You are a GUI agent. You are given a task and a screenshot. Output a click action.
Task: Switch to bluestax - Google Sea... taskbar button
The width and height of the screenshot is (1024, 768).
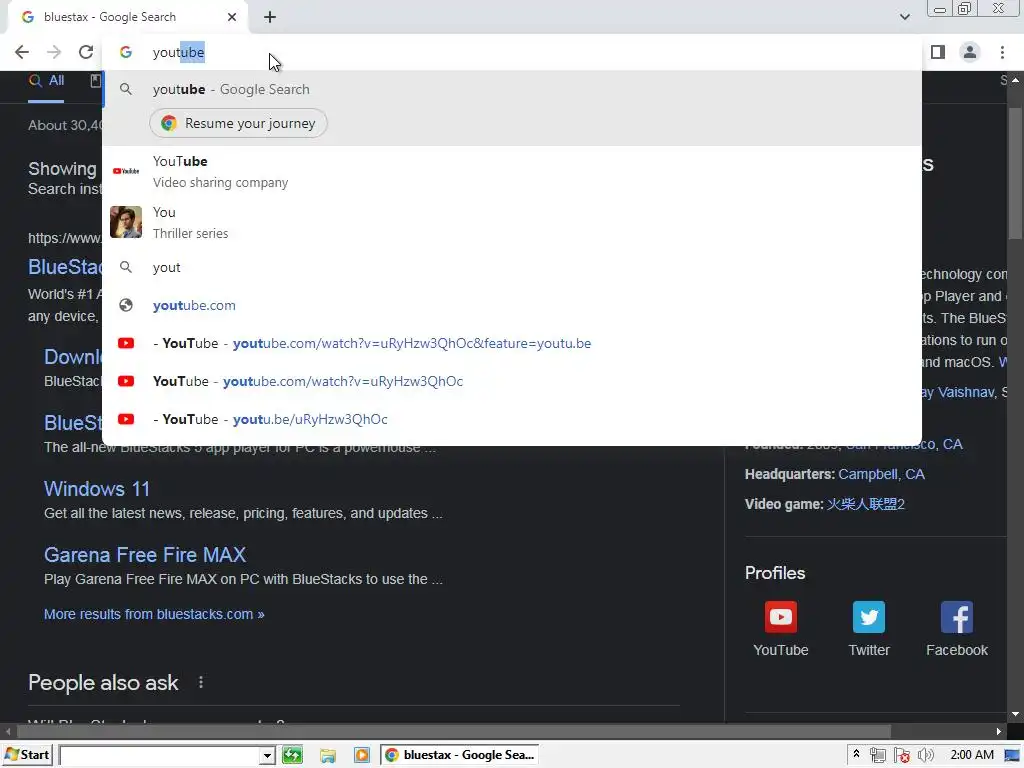(x=460, y=755)
